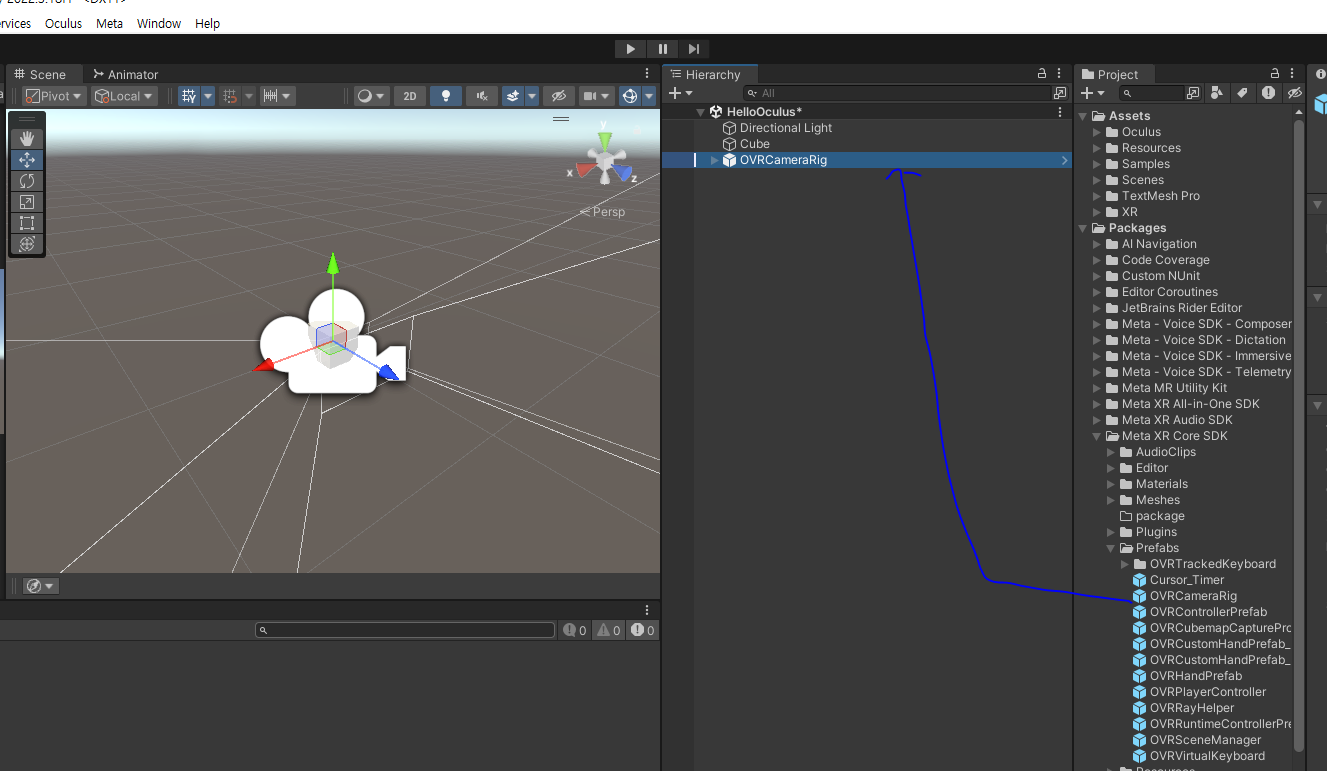Toggle scene effects (skybox, fog)

tap(513, 96)
